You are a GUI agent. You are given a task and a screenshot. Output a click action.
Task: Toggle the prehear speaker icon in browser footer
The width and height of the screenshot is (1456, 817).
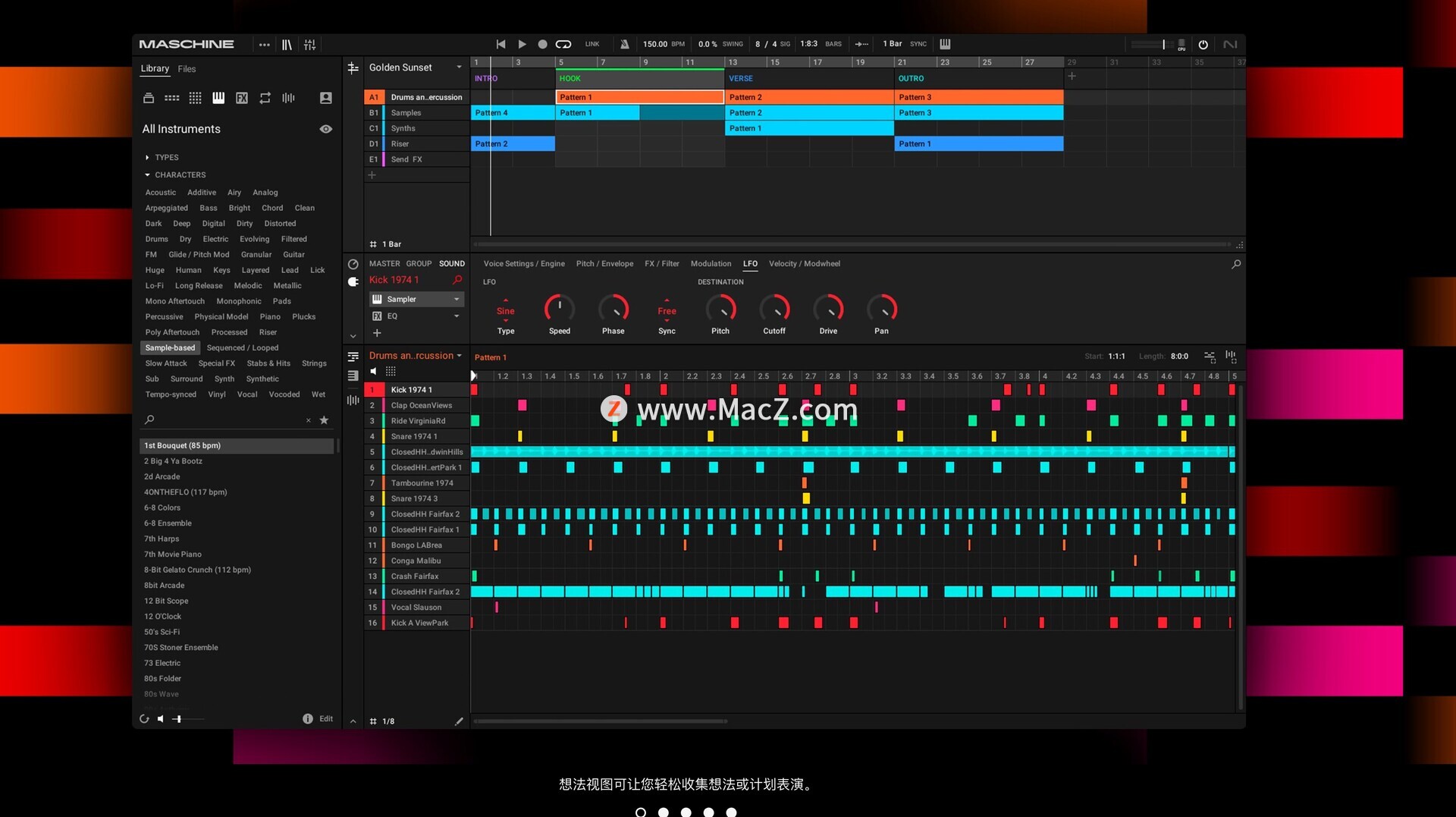pyautogui.click(x=161, y=719)
